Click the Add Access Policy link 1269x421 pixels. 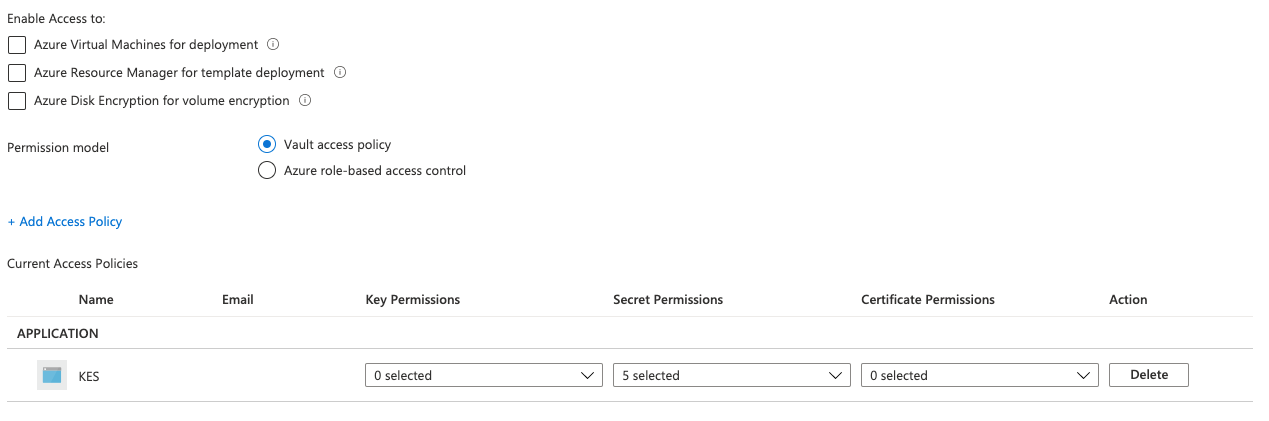(x=65, y=221)
